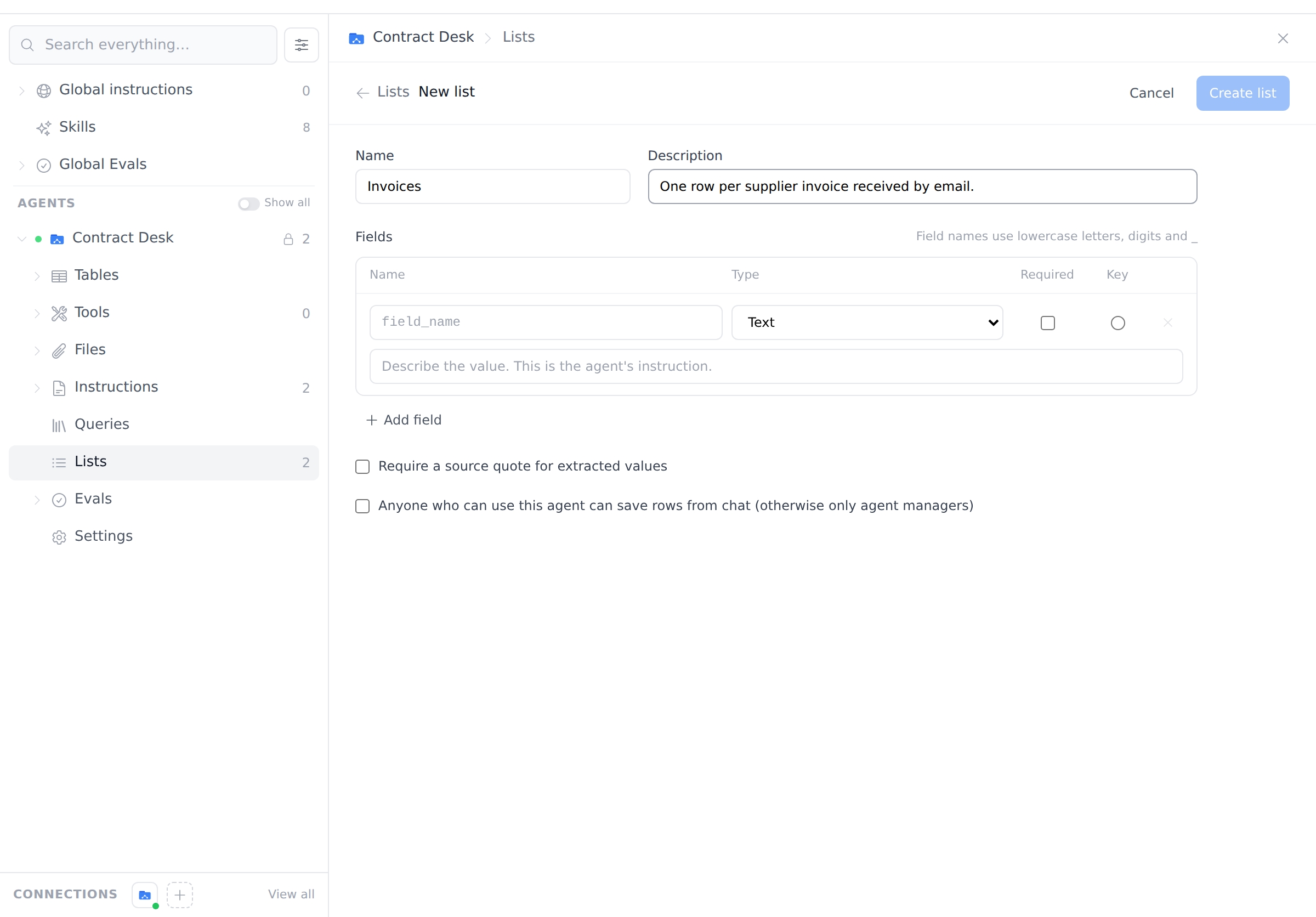Enable Anyone can save rows checkbox
1316x917 pixels.
[x=362, y=506]
